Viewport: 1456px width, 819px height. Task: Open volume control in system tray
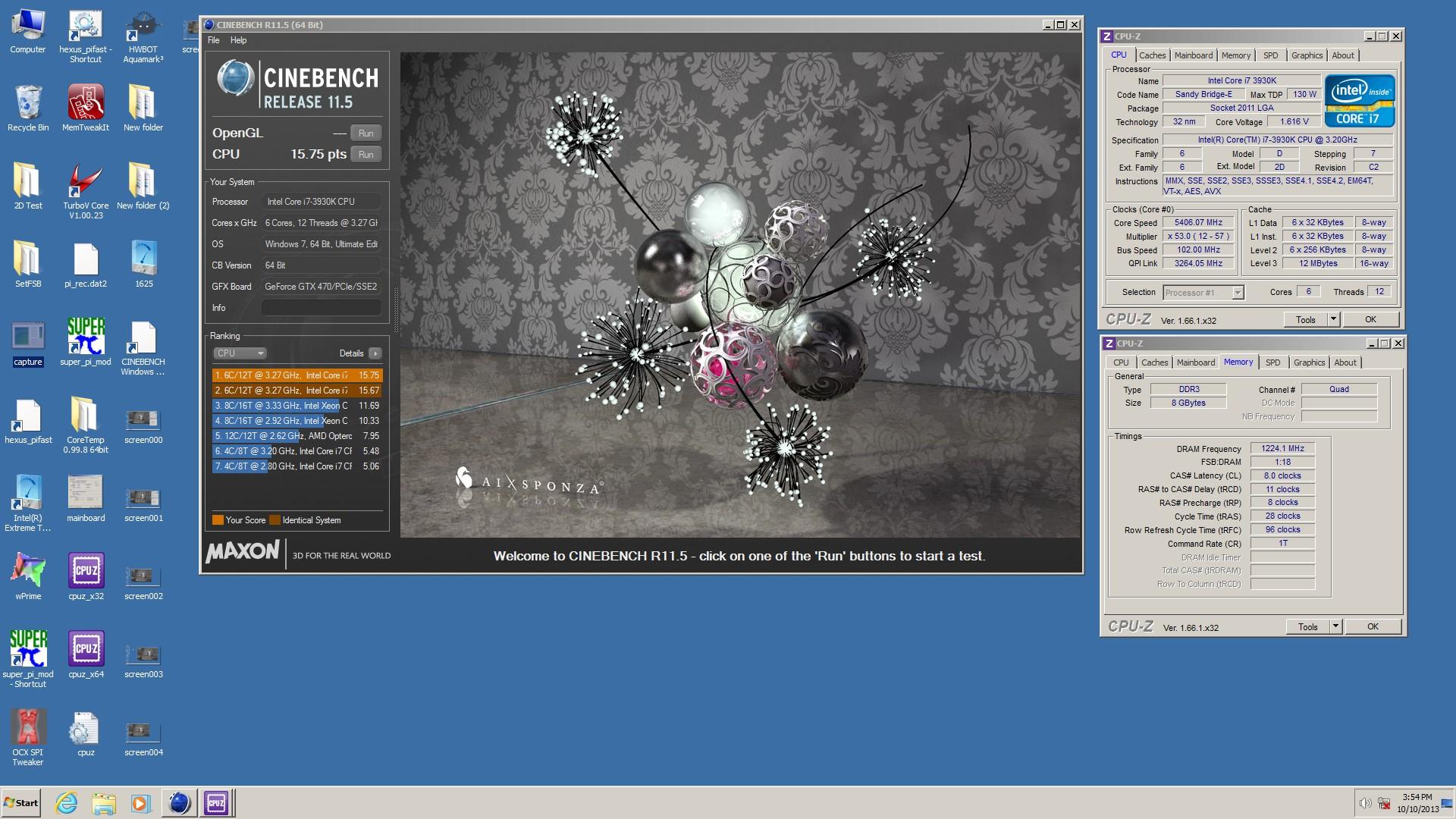point(1365,803)
